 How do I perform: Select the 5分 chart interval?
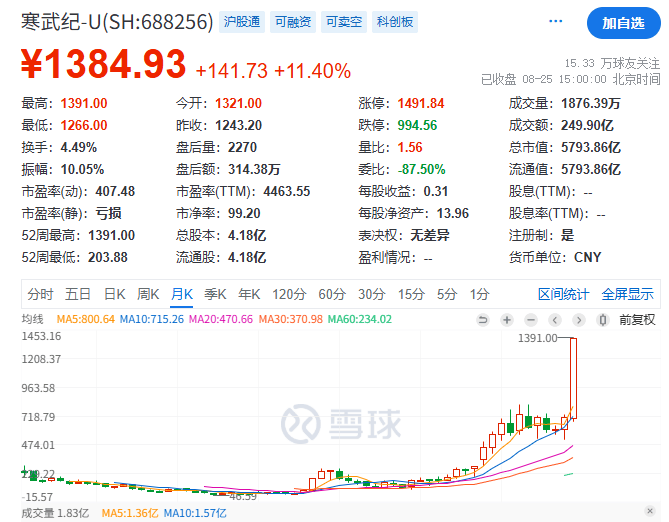point(447,294)
